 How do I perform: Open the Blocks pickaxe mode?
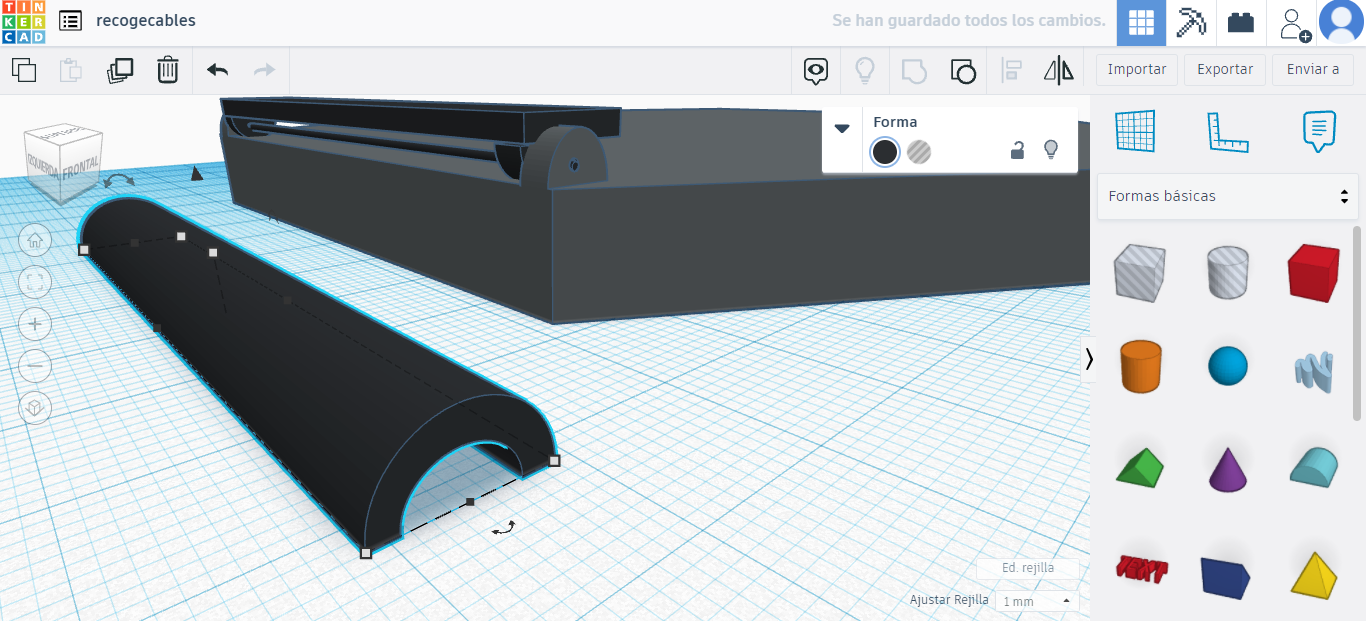(1191, 23)
